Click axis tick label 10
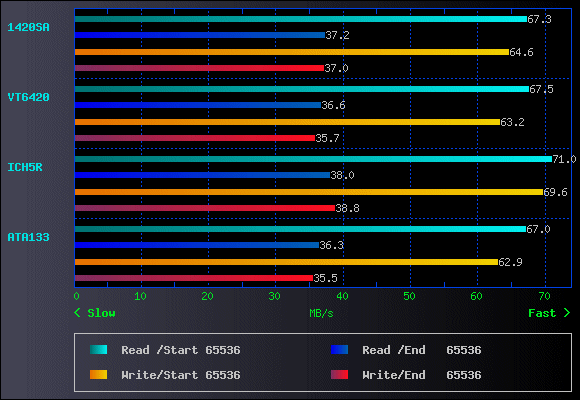Image resolution: width=580 pixels, height=400 pixels. (x=140, y=296)
